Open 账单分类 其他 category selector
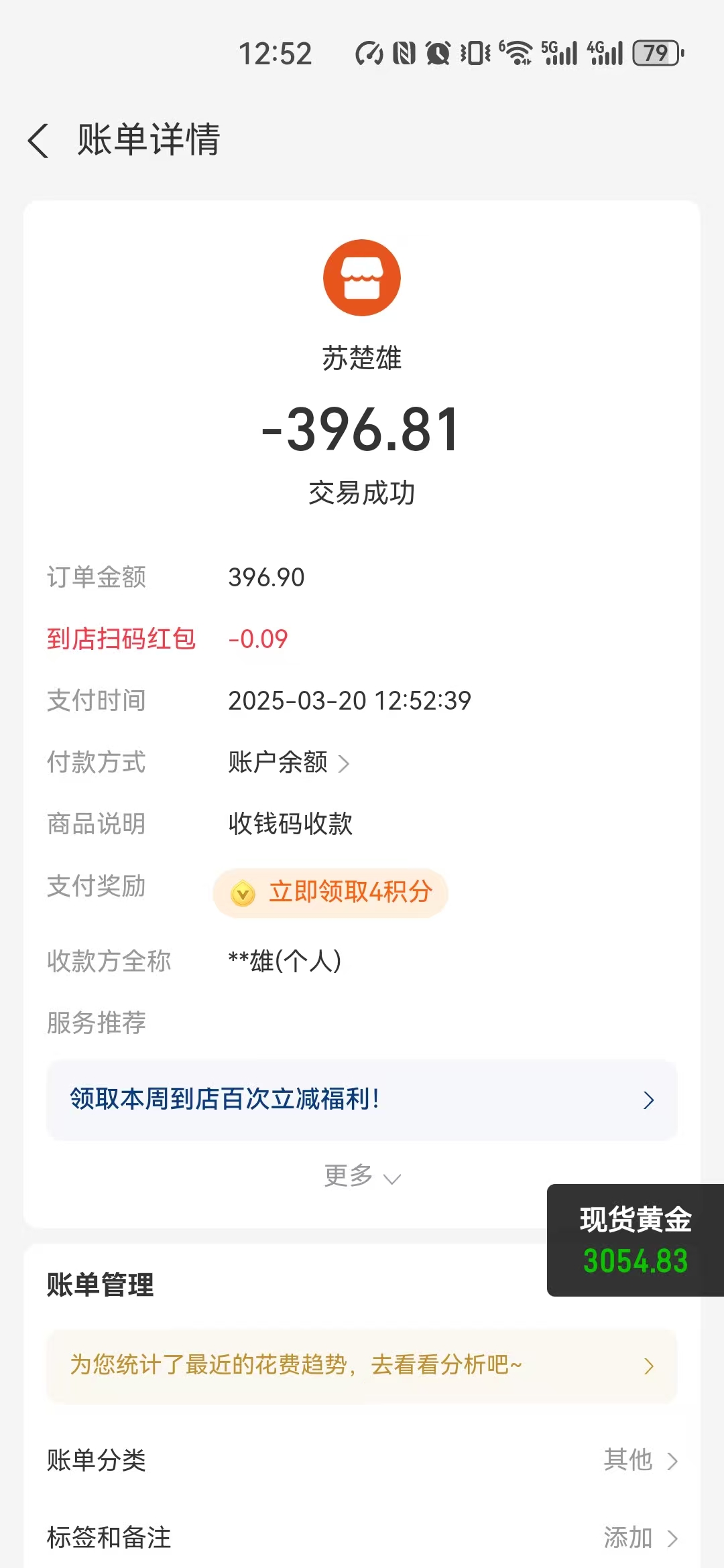This screenshot has width=724, height=1568. (362, 1460)
